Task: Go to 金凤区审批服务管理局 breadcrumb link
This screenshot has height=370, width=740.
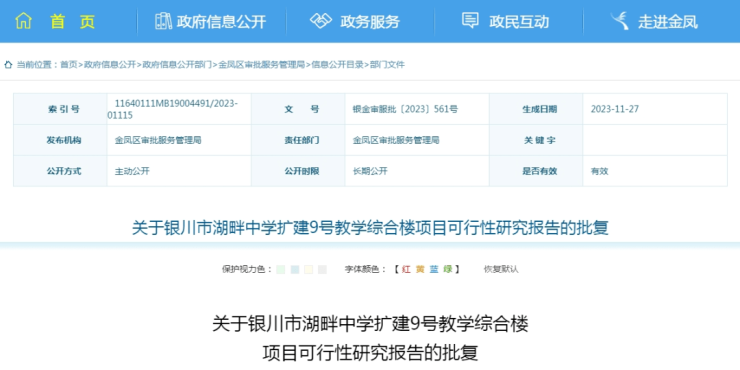Action: 261,65
